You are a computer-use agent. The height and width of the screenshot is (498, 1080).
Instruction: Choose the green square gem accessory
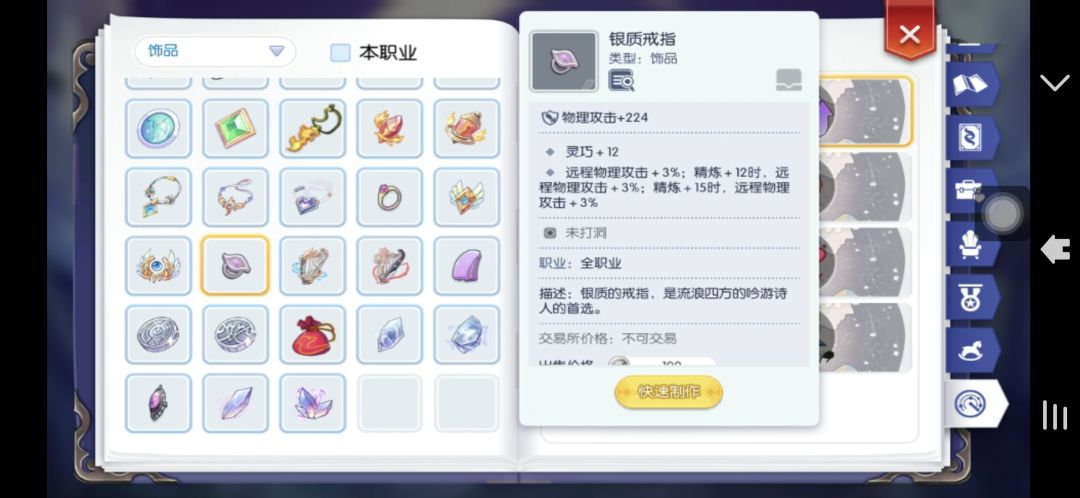236,128
